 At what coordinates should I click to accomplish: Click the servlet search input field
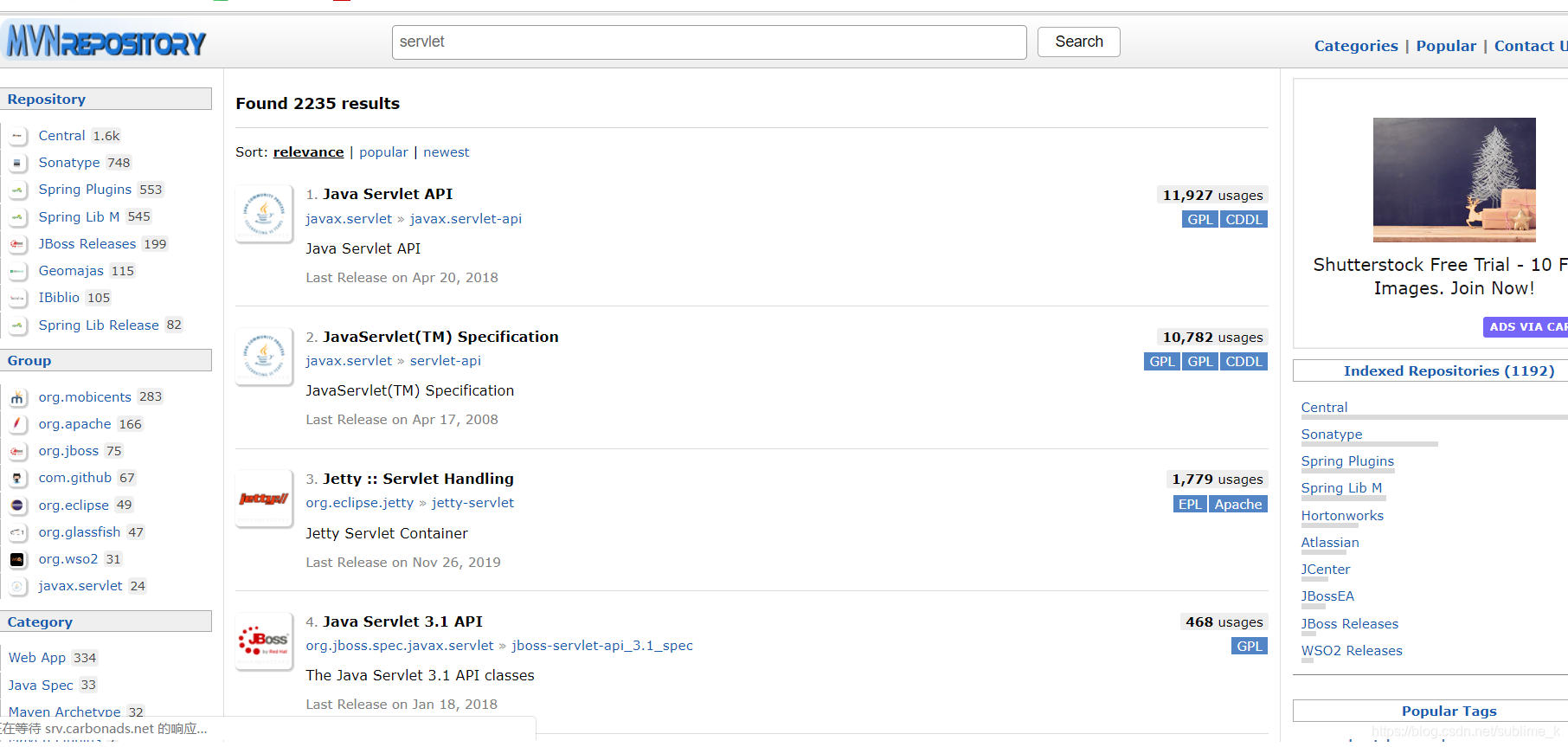(709, 42)
